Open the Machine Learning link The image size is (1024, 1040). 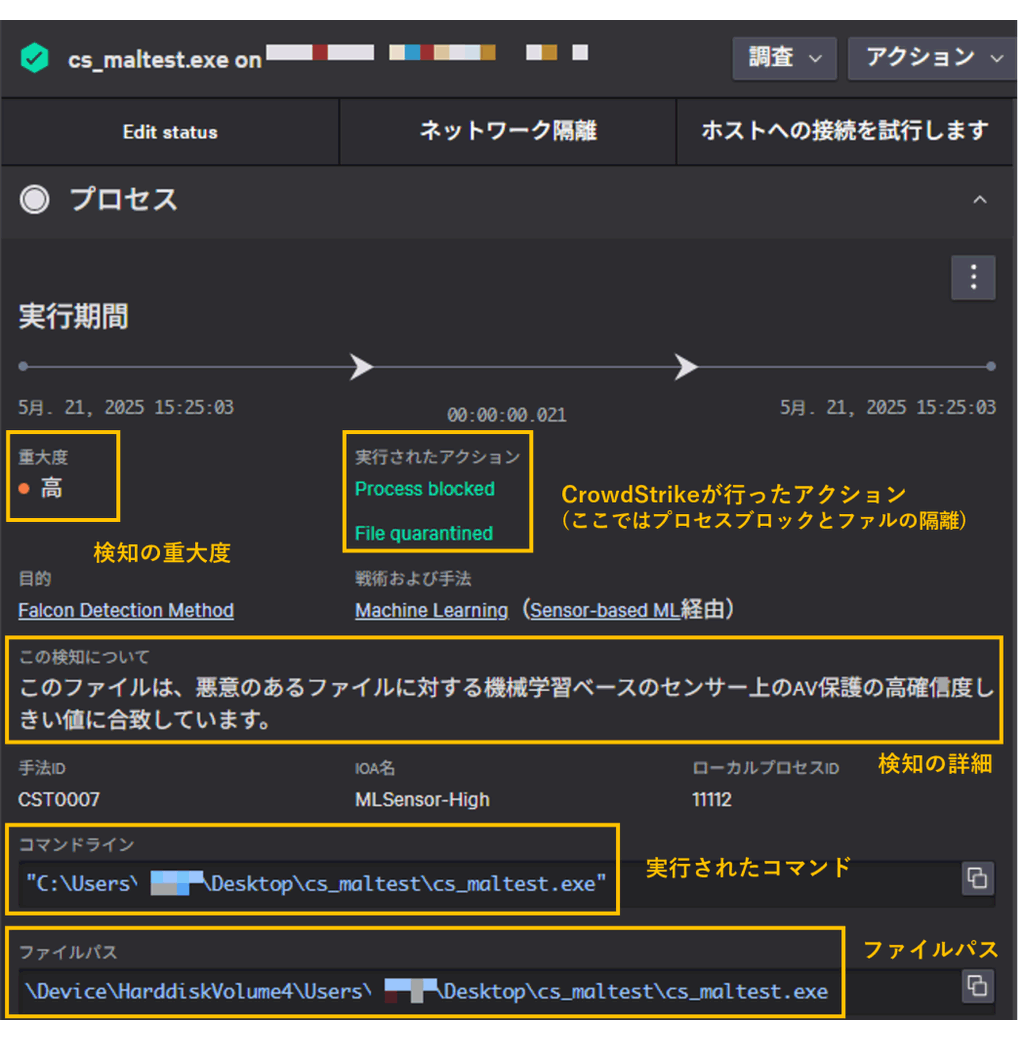coord(431,610)
